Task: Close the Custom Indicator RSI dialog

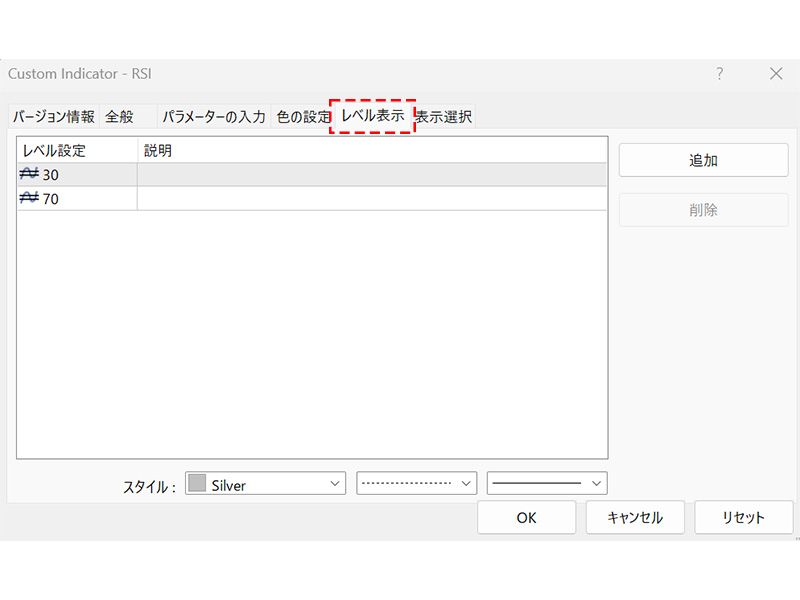Action: click(x=776, y=74)
